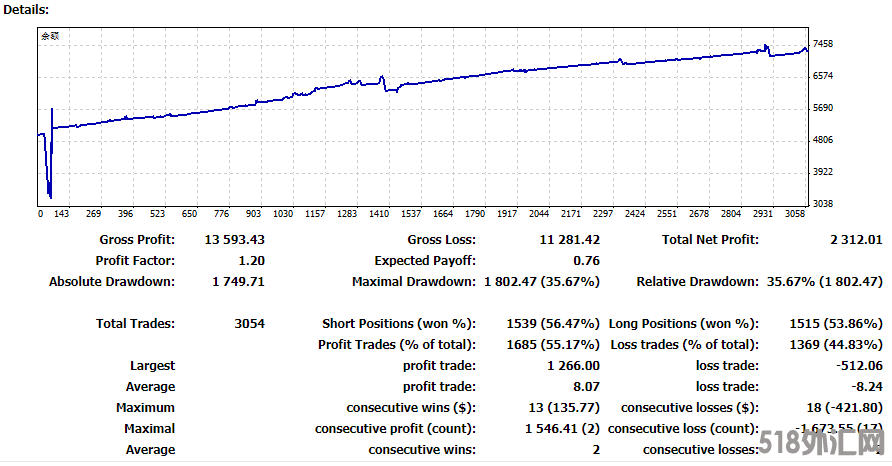Image resolution: width=892 pixels, height=466 pixels.
Task: Select chart y-axis value 4806
Action: 823,139
